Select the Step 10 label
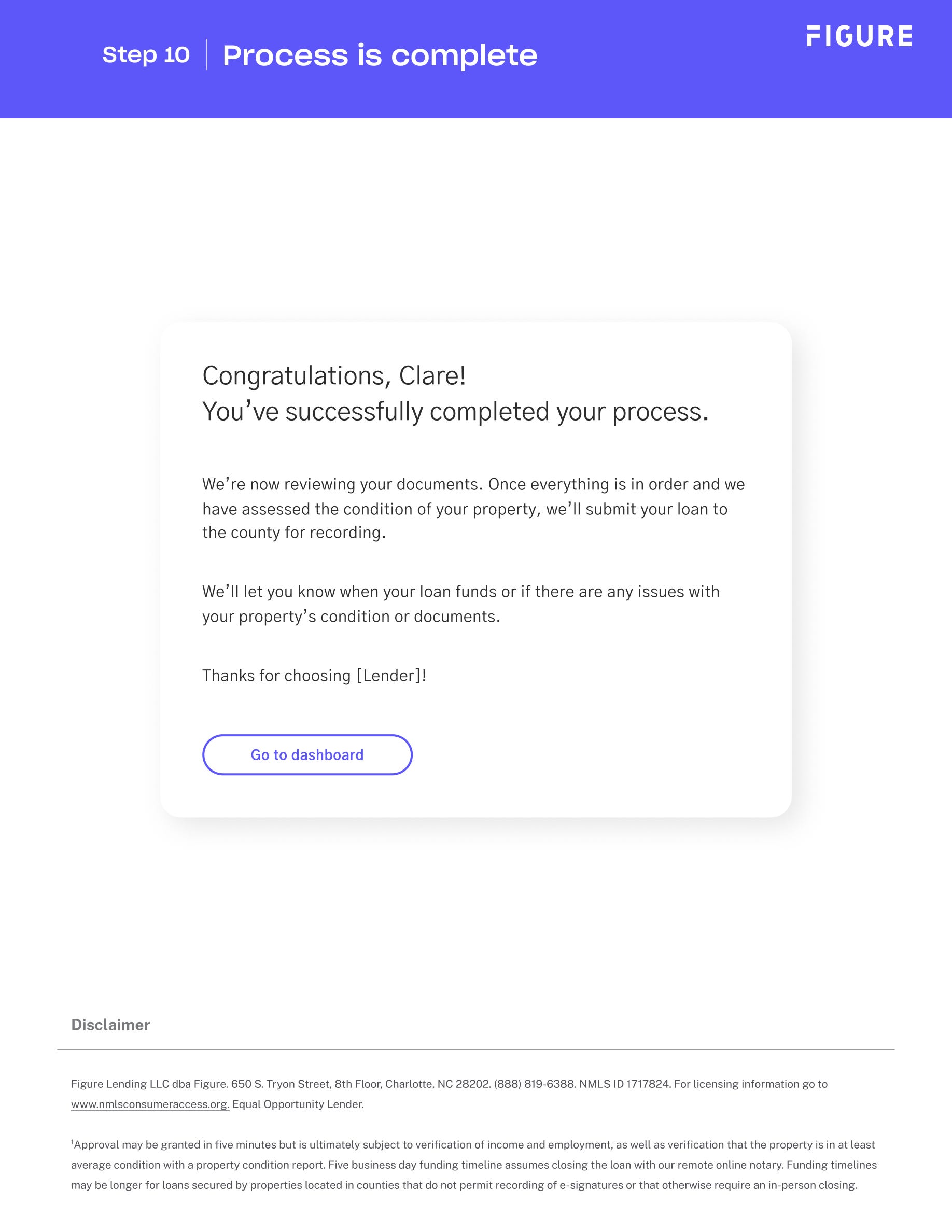The width and height of the screenshot is (952, 1232). coord(146,55)
